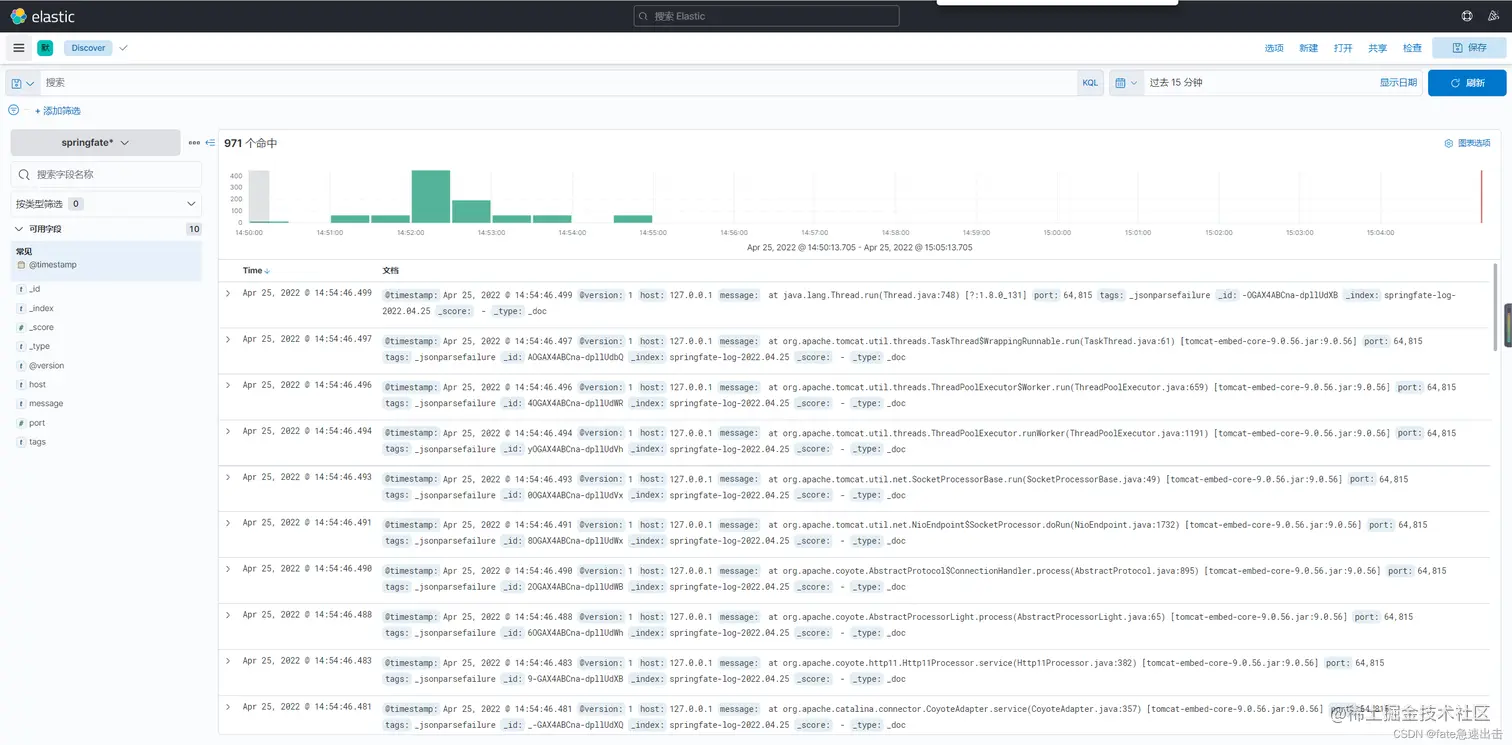Collapse the field sidebar arrow icon
1512x745 pixels.
coord(210,143)
